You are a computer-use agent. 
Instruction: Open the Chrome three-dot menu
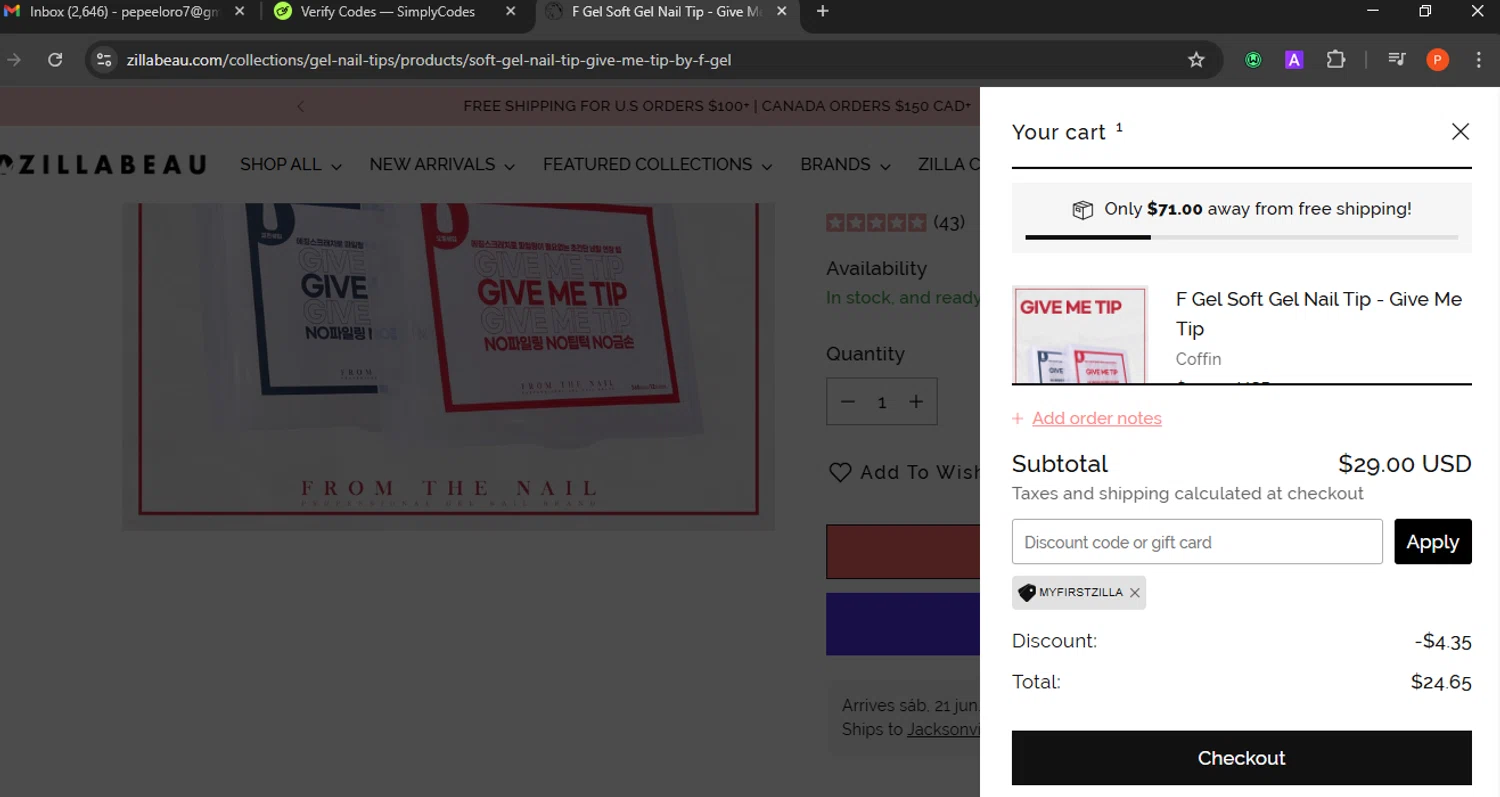pyautogui.click(x=1478, y=60)
